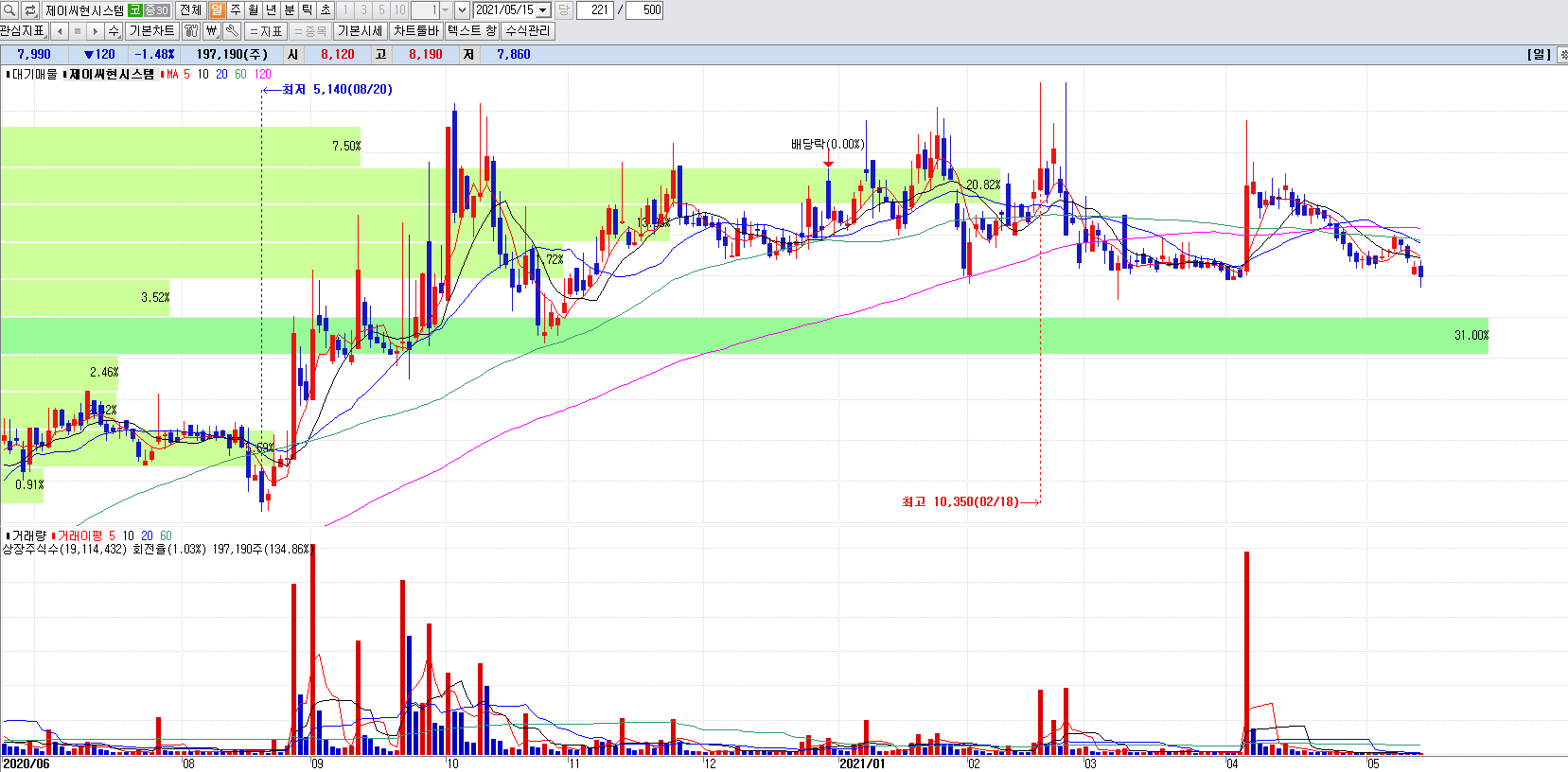Click the 시 open price label
The width and height of the screenshot is (1568, 772).
293,55
